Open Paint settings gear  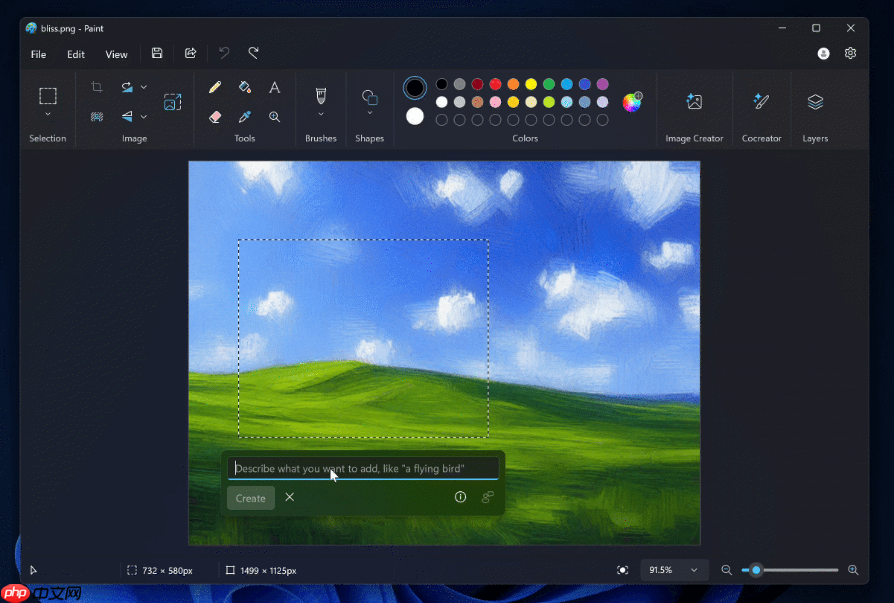click(x=850, y=53)
